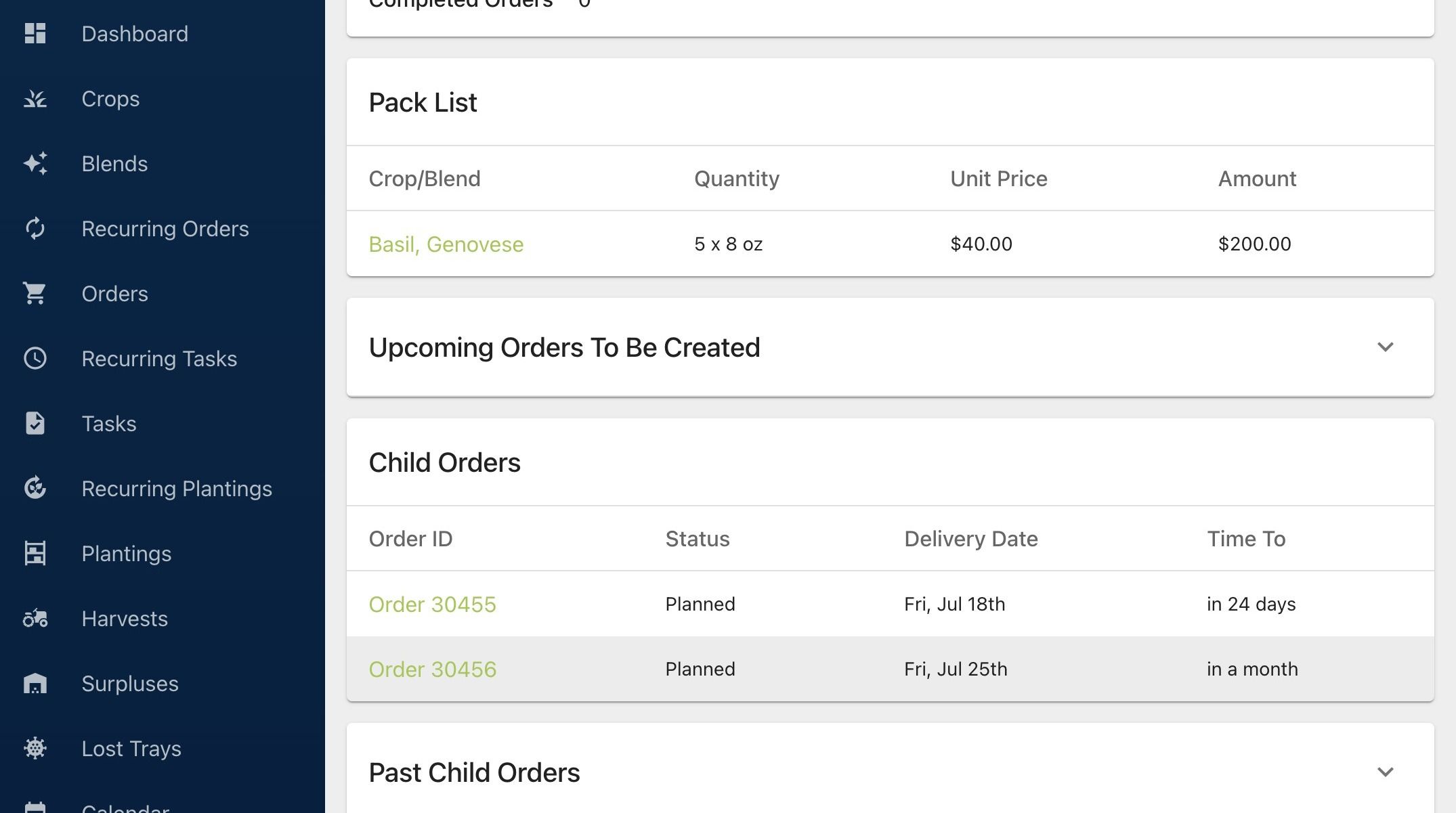
Task: Click the Orders shopping cart icon
Action: coord(35,293)
